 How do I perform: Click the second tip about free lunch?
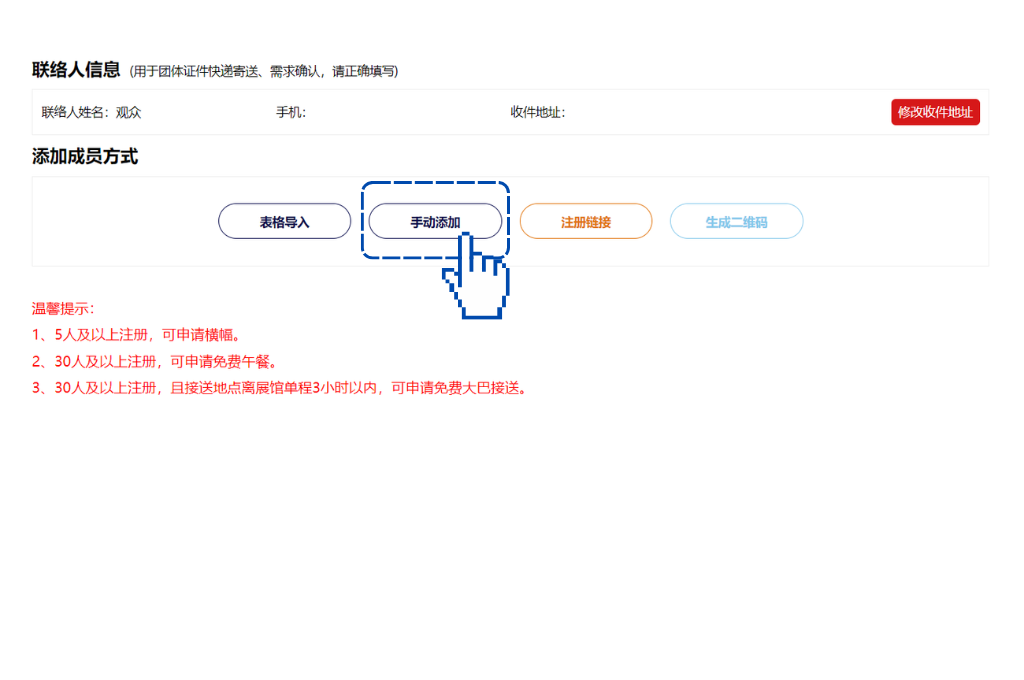click(154, 361)
